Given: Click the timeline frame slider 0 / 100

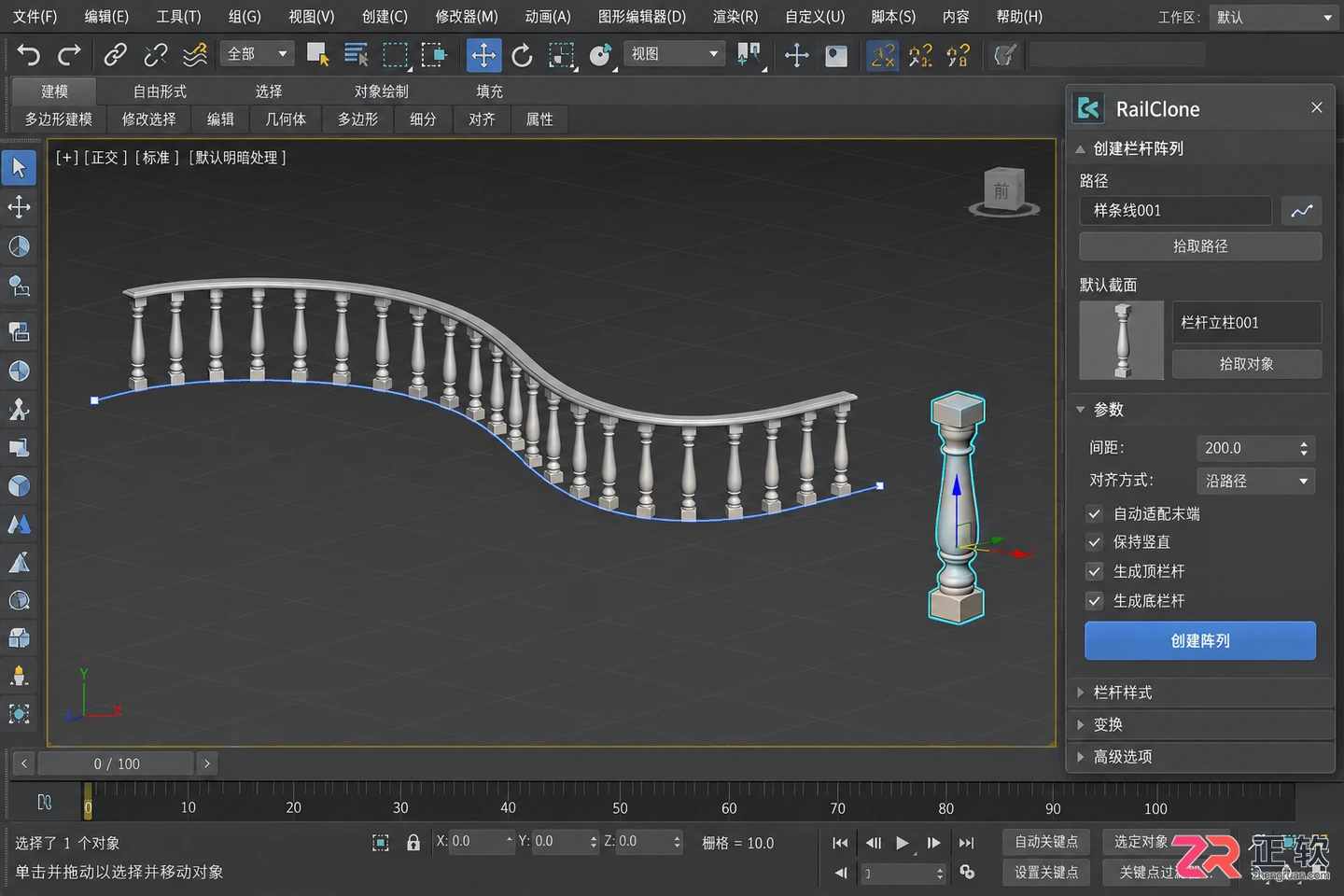Looking at the screenshot, I should coord(117,763).
